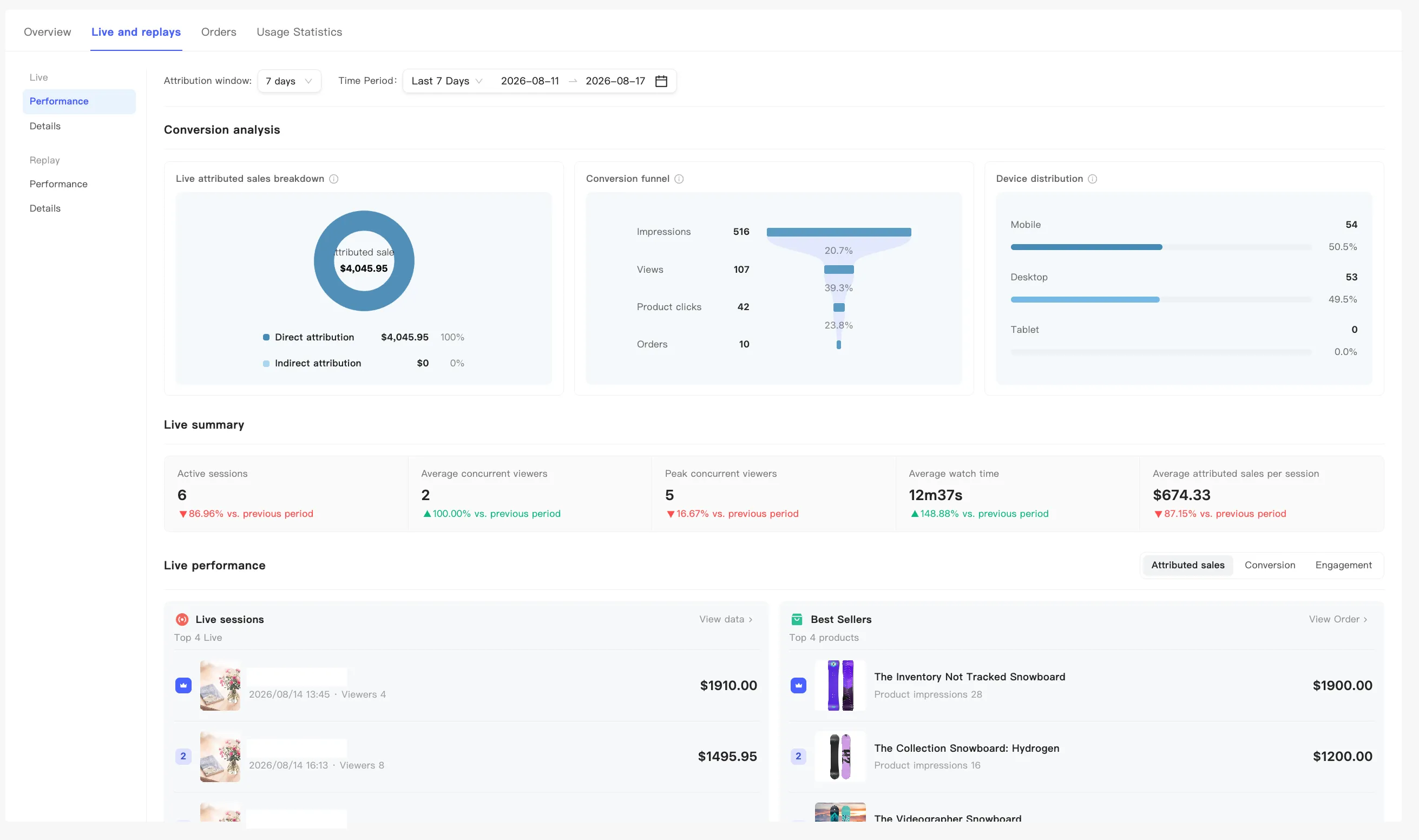Image resolution: width=1419 pixels, height=840 pixels.
Task: Click the Mobile 50.5% percentage
Action: (1343, 247)
